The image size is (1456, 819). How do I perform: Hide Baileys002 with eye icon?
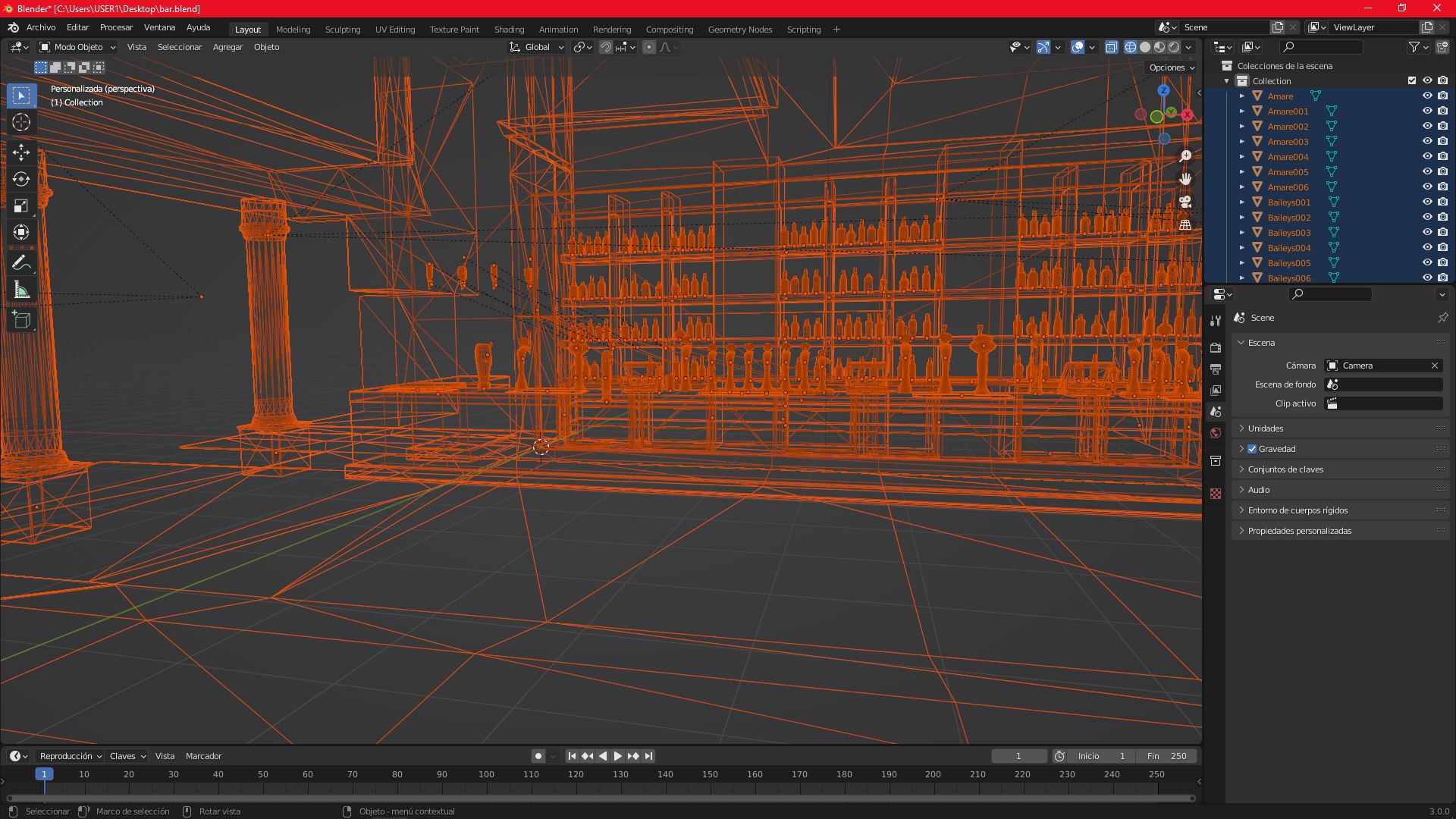point(1426,217)
